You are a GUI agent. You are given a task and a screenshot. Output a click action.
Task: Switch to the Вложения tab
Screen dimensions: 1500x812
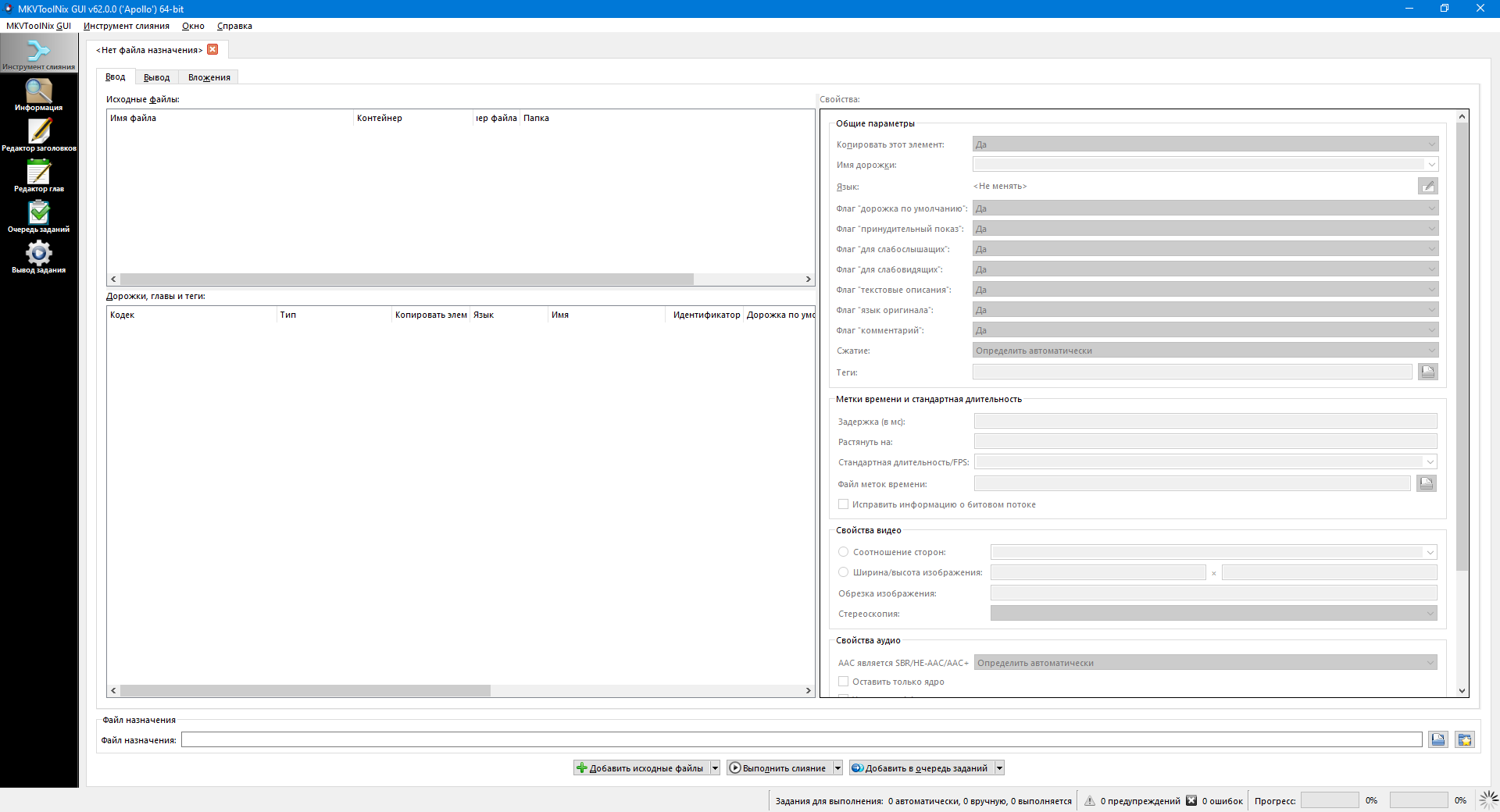[x=209, y=77]
